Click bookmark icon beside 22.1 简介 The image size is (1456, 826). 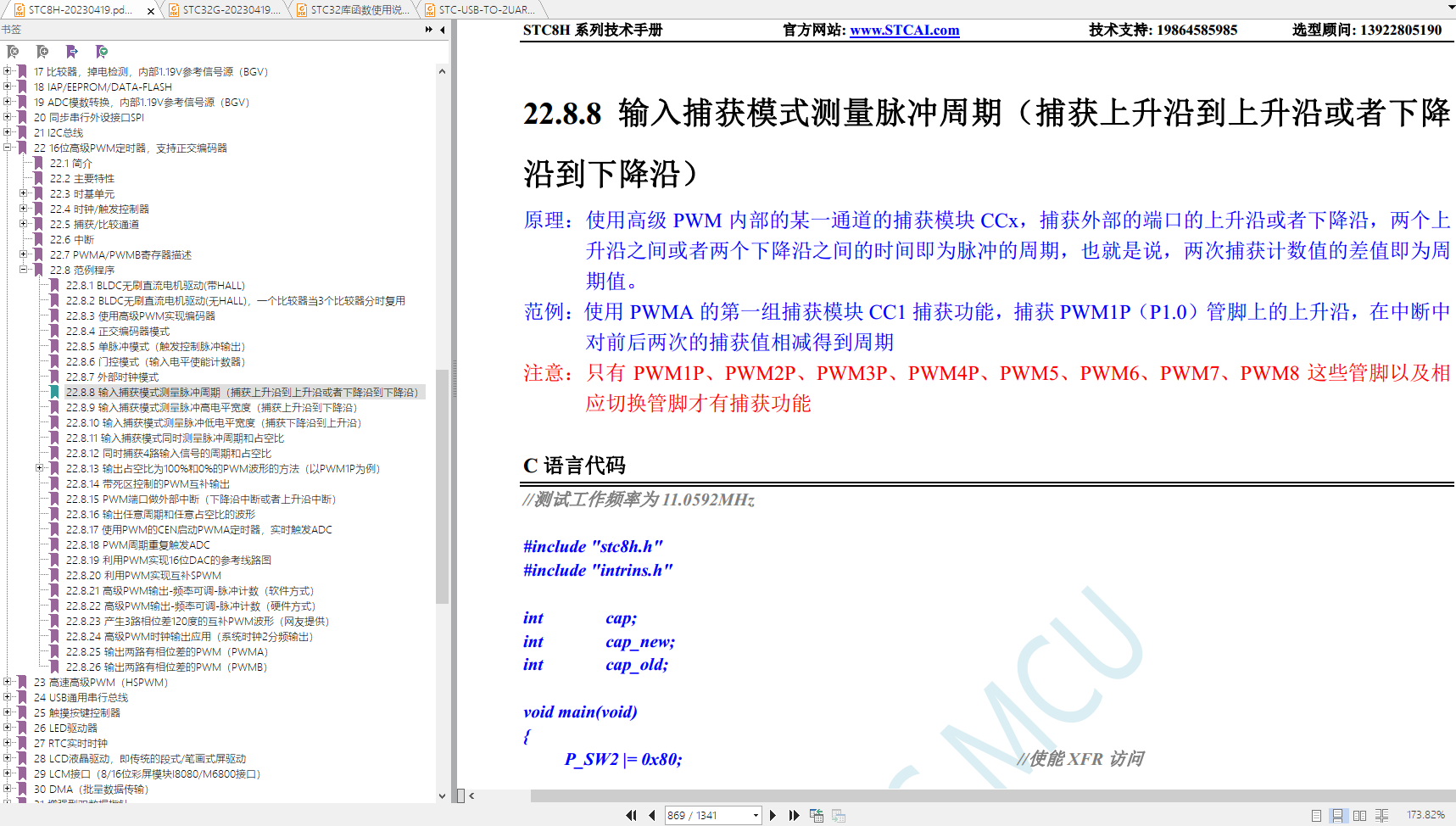[38, 163]
